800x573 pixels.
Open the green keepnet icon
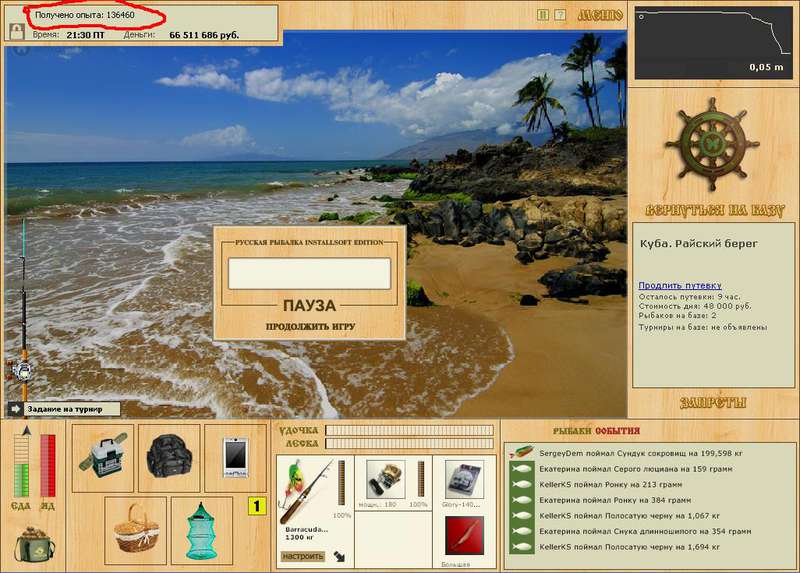point(202,531)
